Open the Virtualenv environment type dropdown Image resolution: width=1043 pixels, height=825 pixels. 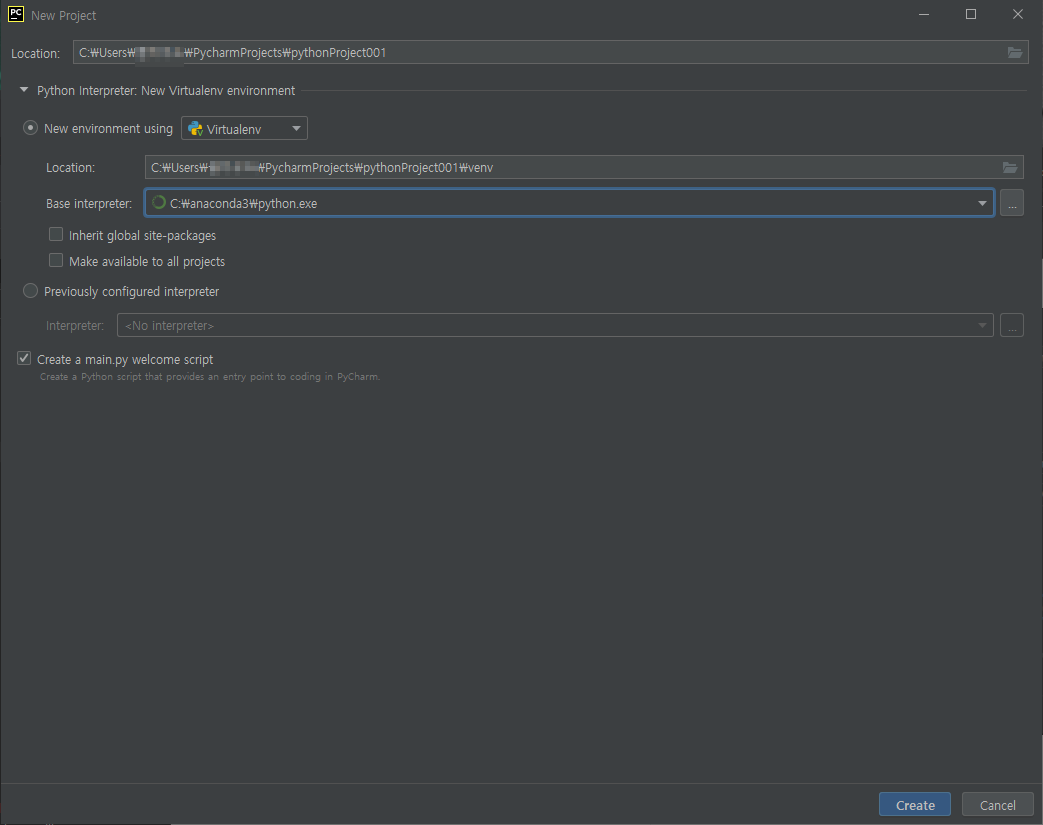point(244,128)
